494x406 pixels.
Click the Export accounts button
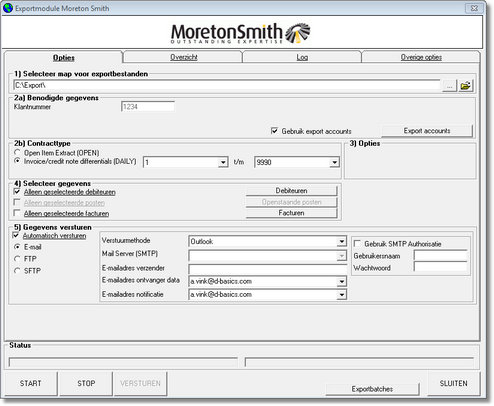(x=427, y=131)
